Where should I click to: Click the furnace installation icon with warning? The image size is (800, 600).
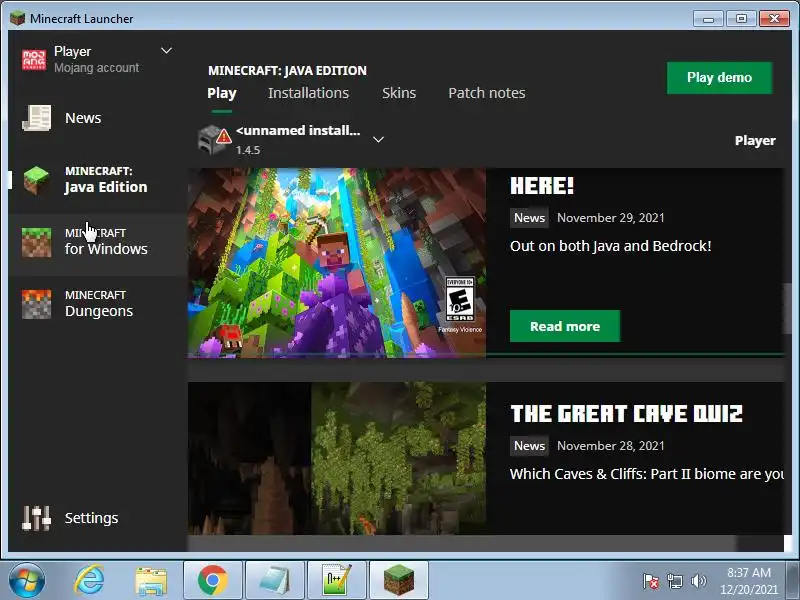point(214,139)
